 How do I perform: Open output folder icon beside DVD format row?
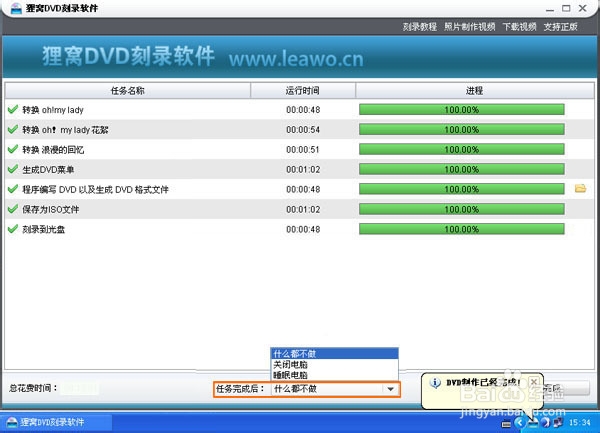[x=580, y=189]
